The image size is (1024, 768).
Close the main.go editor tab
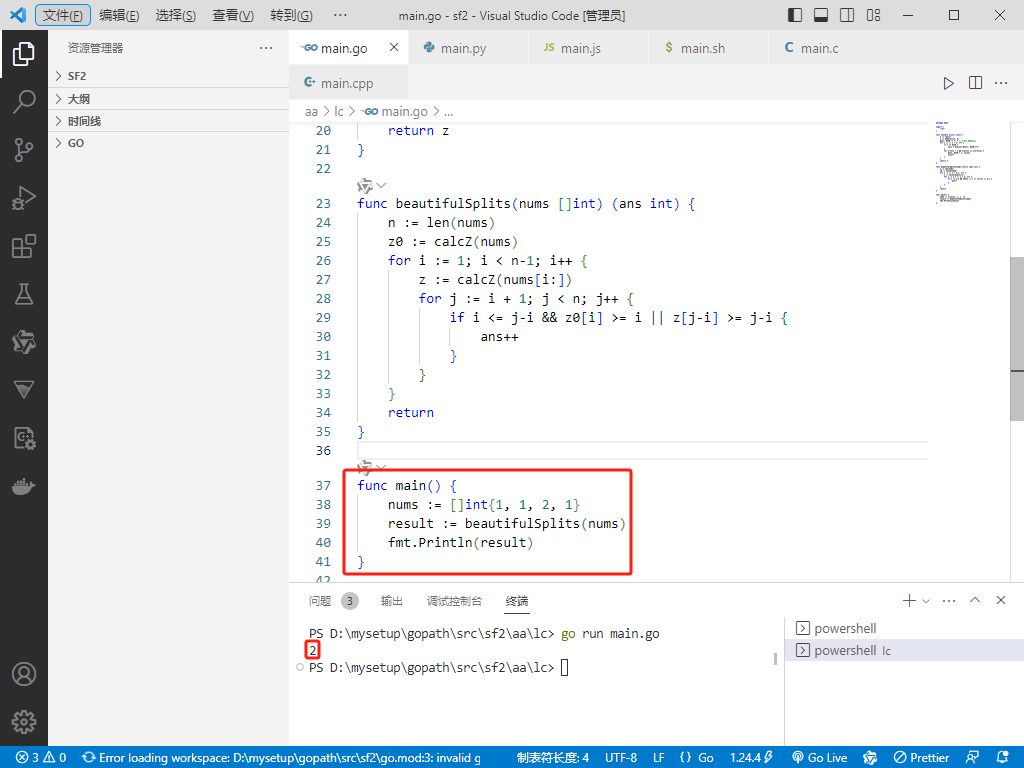[394, 48]
